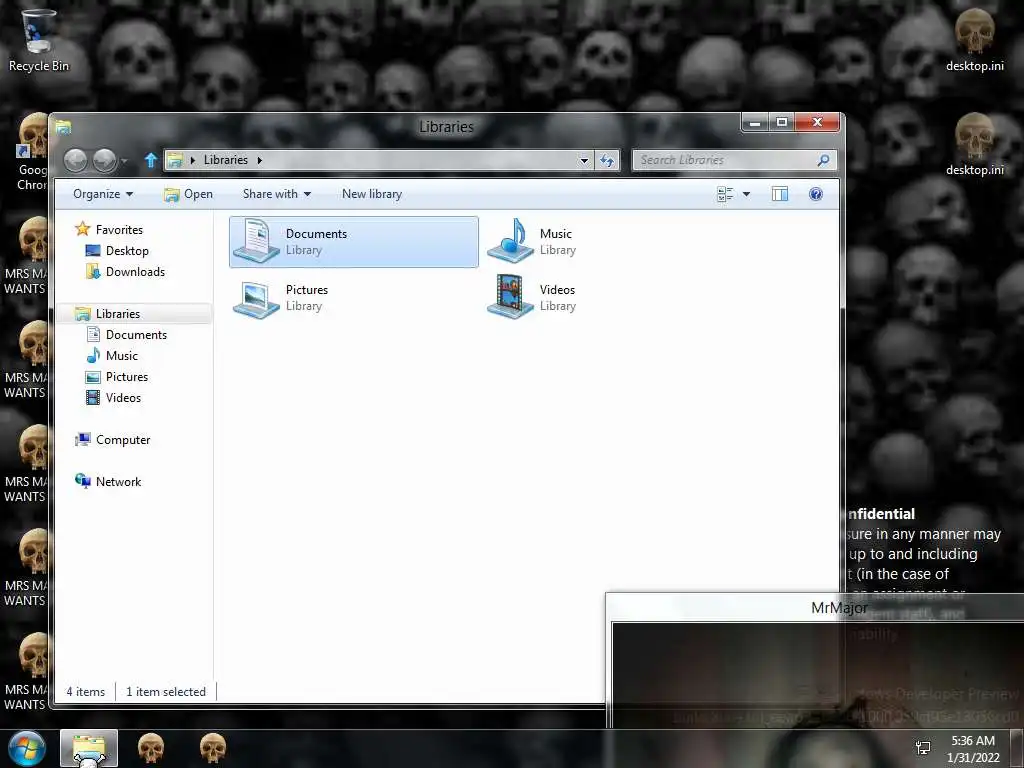This screenshot has height=768, width=1024.
Task: Open the Windows Start orb
Action: point(27,748)
